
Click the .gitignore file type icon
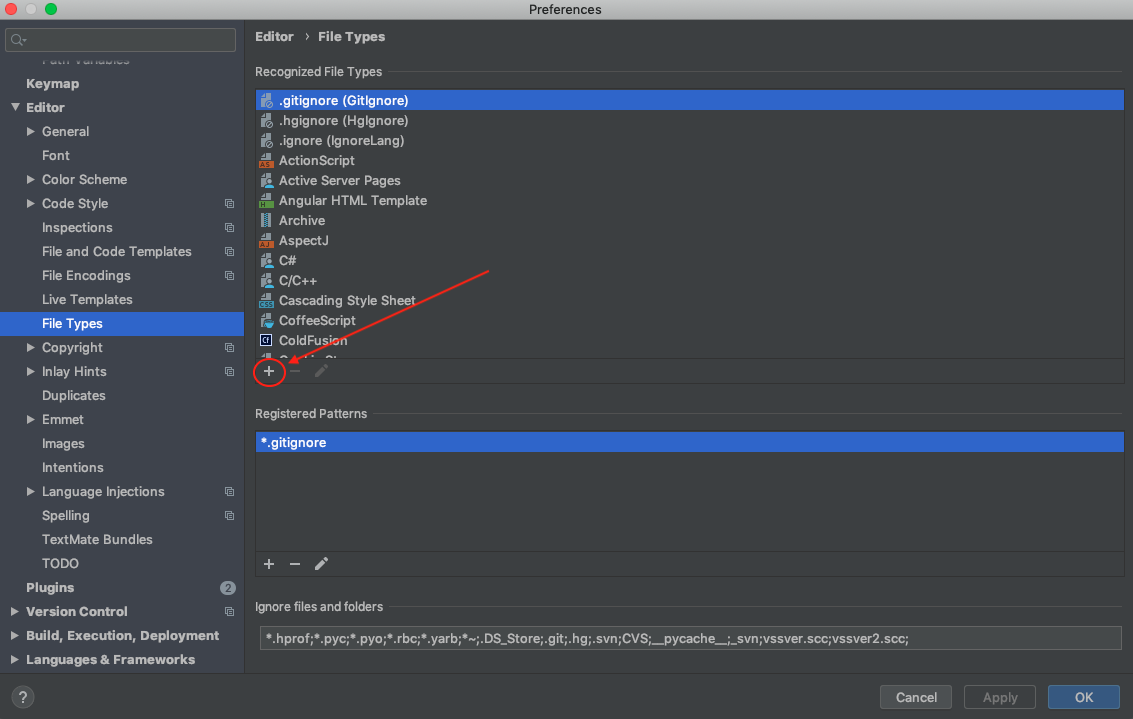pyautogui.click(x=267, y=100)
